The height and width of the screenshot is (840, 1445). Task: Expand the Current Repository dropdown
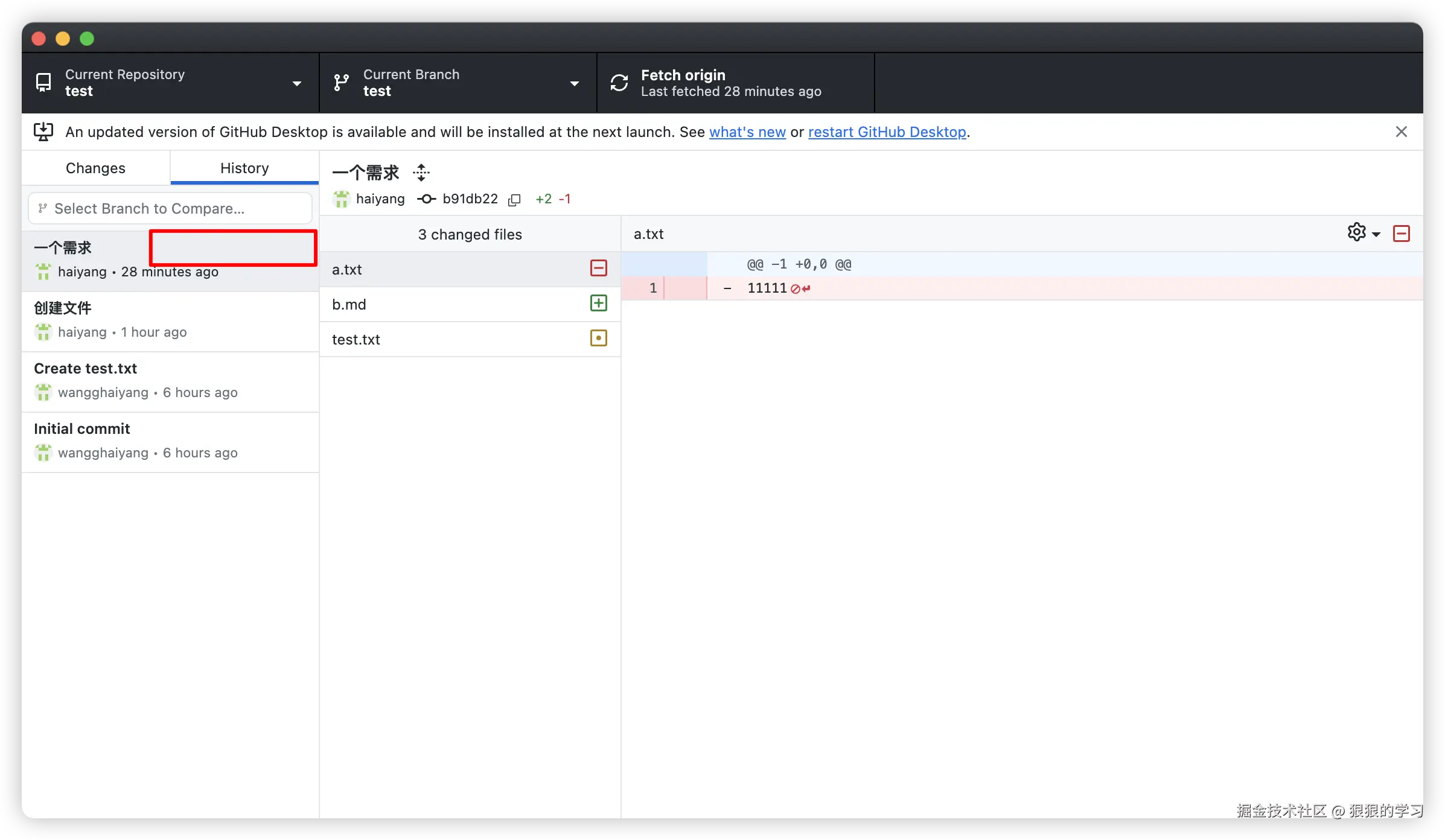pos(296,83)
